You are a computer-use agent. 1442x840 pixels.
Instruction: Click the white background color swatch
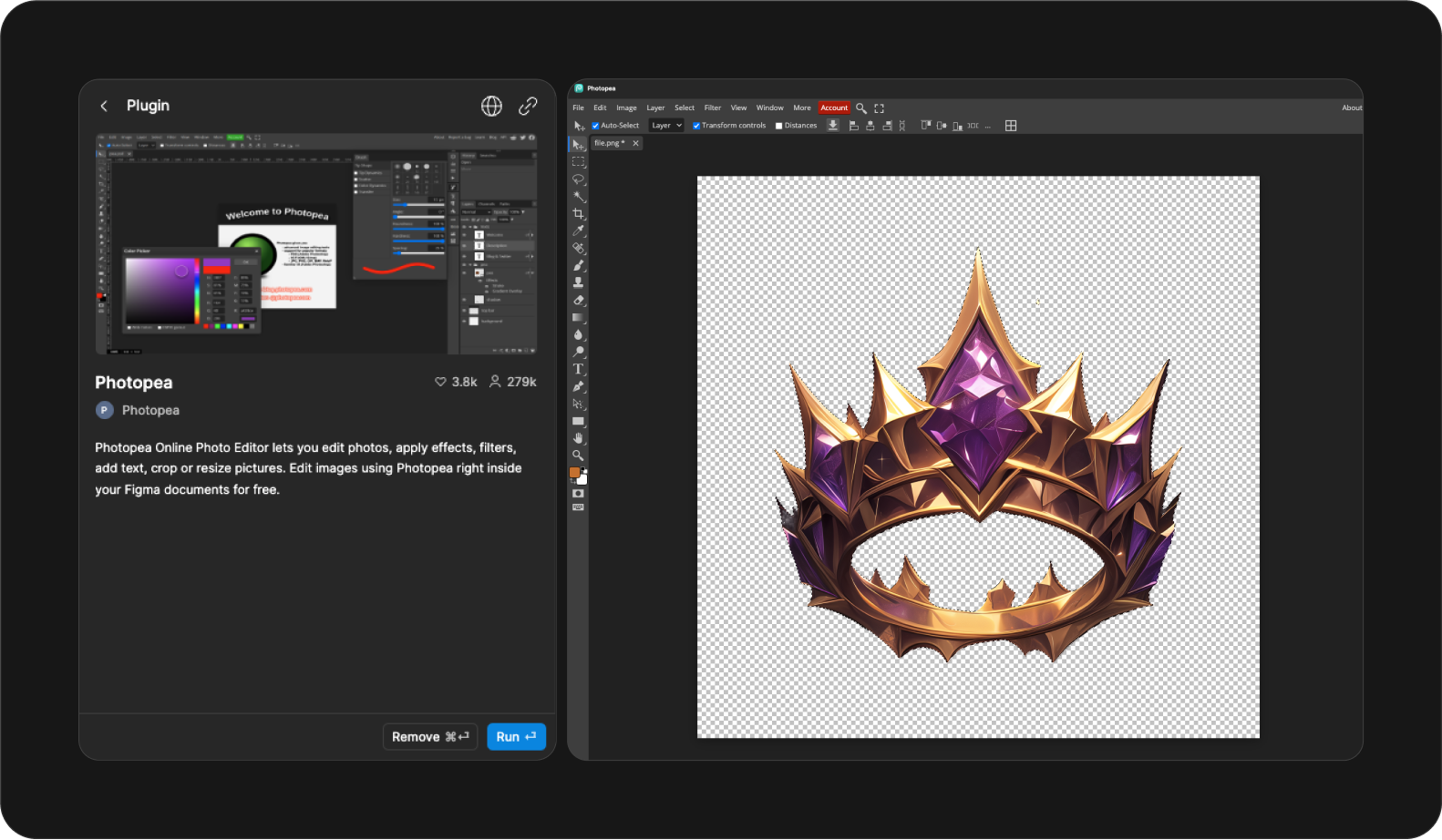click(582, 480)
